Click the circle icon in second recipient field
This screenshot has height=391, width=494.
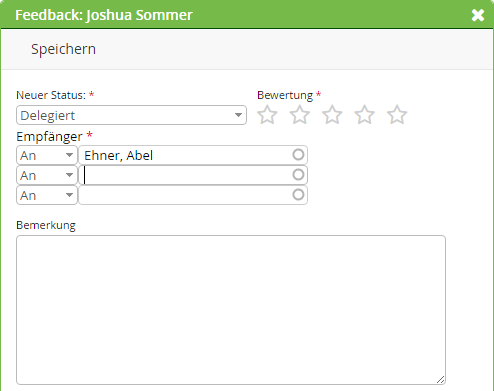[x=298, y=175]
